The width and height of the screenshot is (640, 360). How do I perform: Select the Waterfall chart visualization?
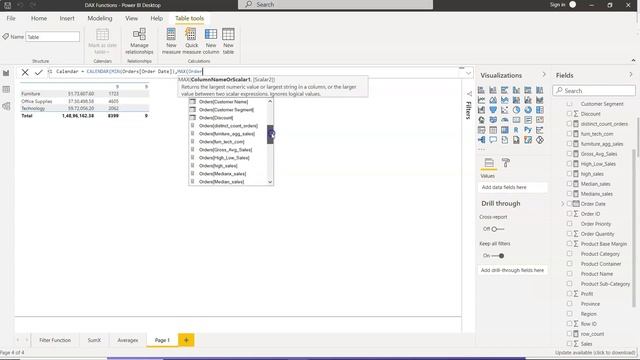click(x=482, y=110)
